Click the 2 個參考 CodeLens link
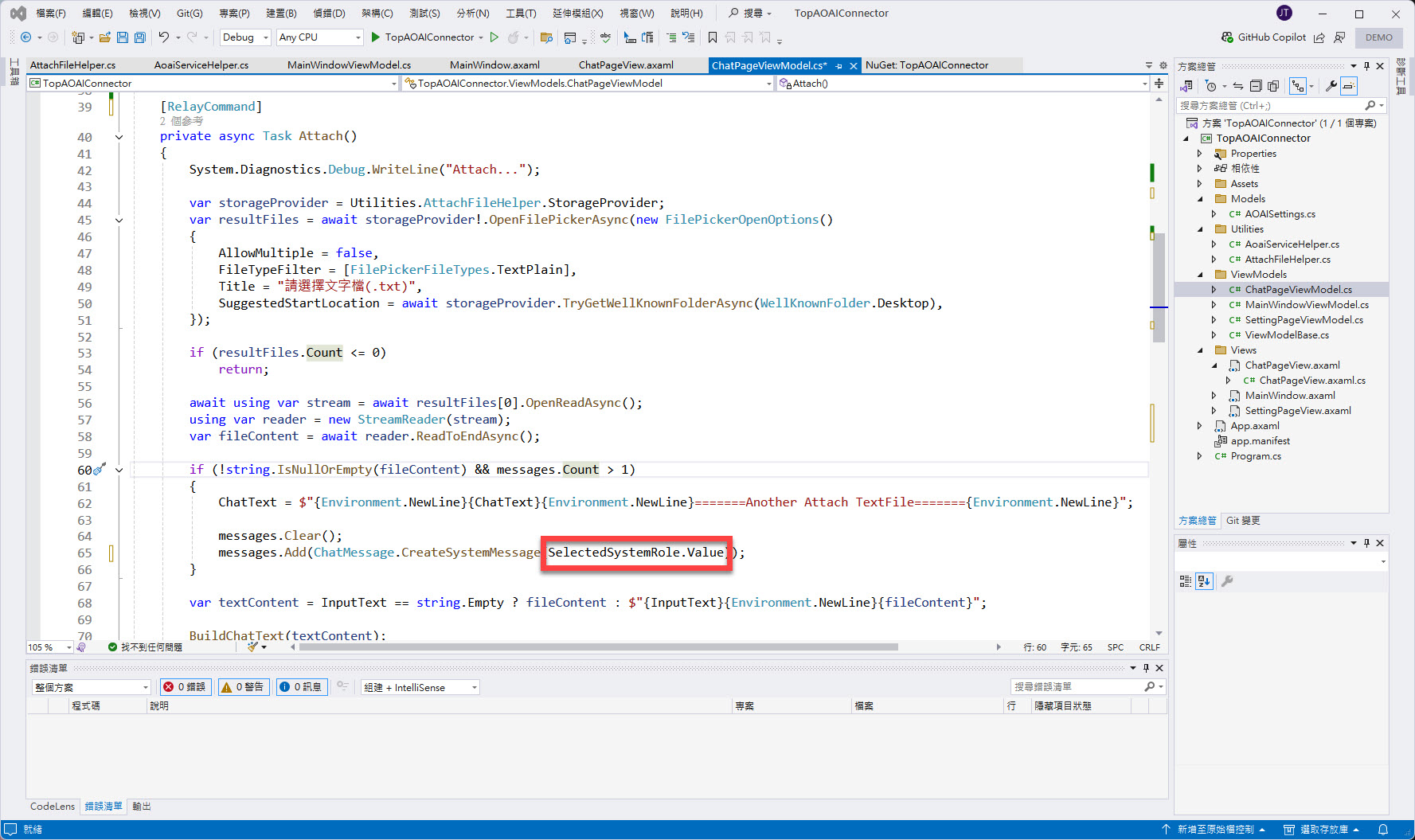 182,121
